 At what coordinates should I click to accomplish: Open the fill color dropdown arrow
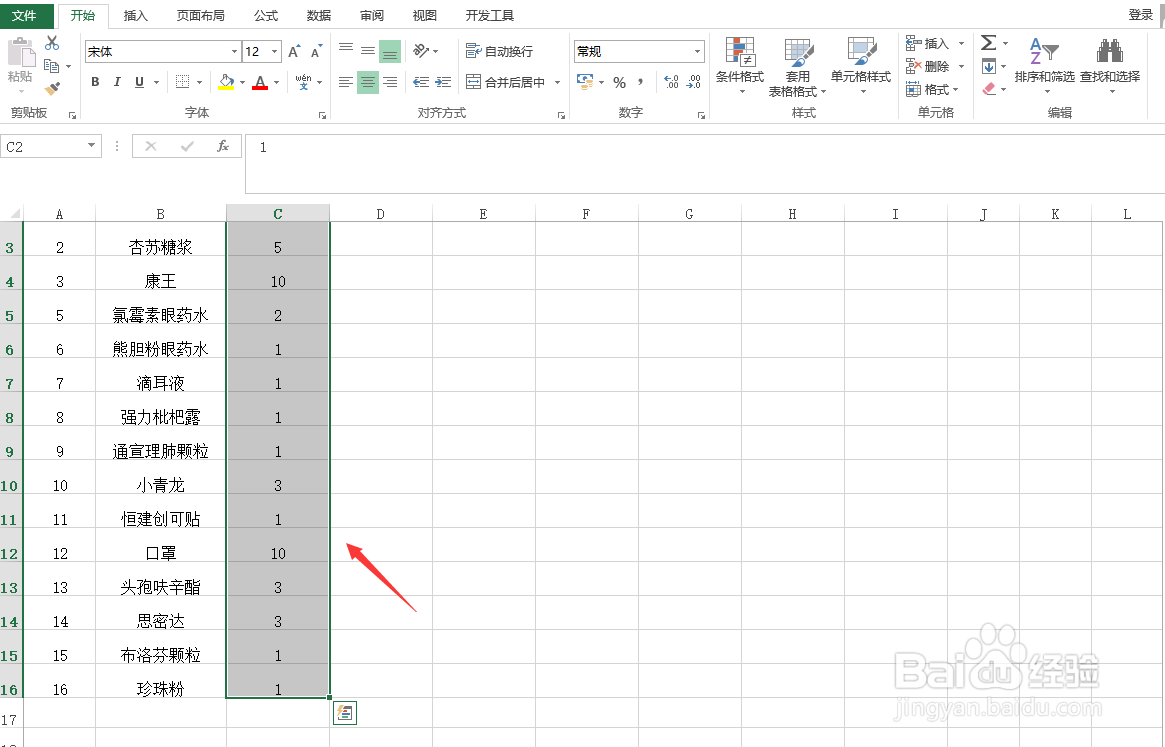(242, 83)
